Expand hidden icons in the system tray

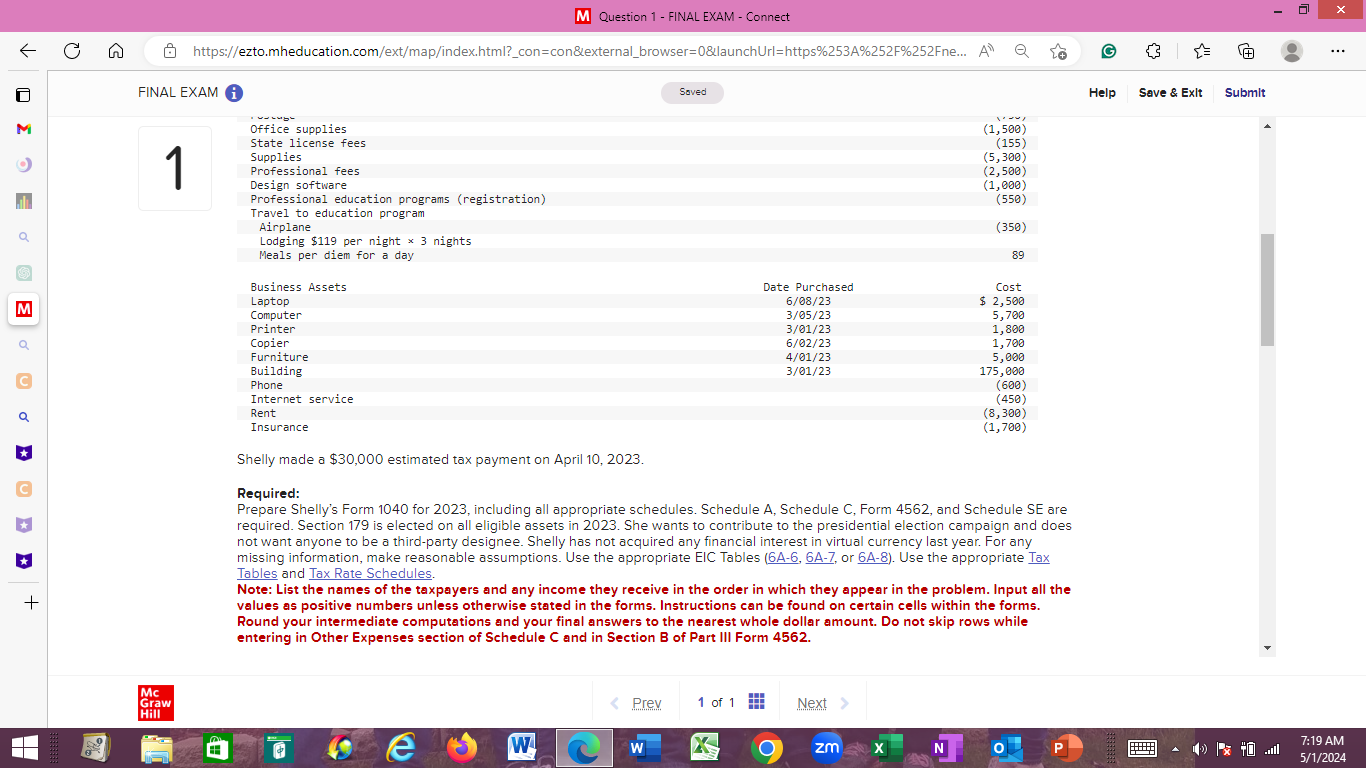[x=1173, y=748]
